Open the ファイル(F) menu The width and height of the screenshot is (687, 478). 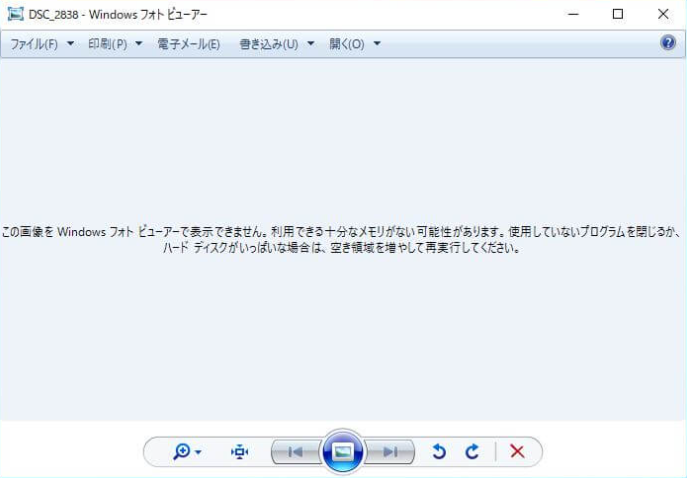(x=34, y=44)
